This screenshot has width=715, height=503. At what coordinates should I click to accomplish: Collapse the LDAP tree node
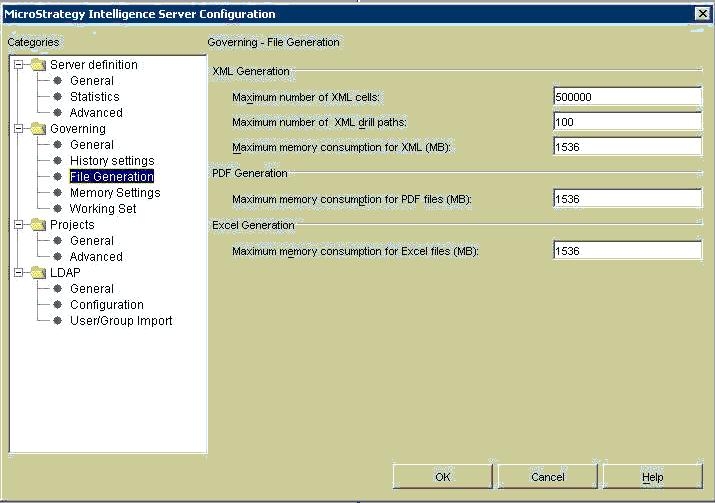tap(18, 273)
